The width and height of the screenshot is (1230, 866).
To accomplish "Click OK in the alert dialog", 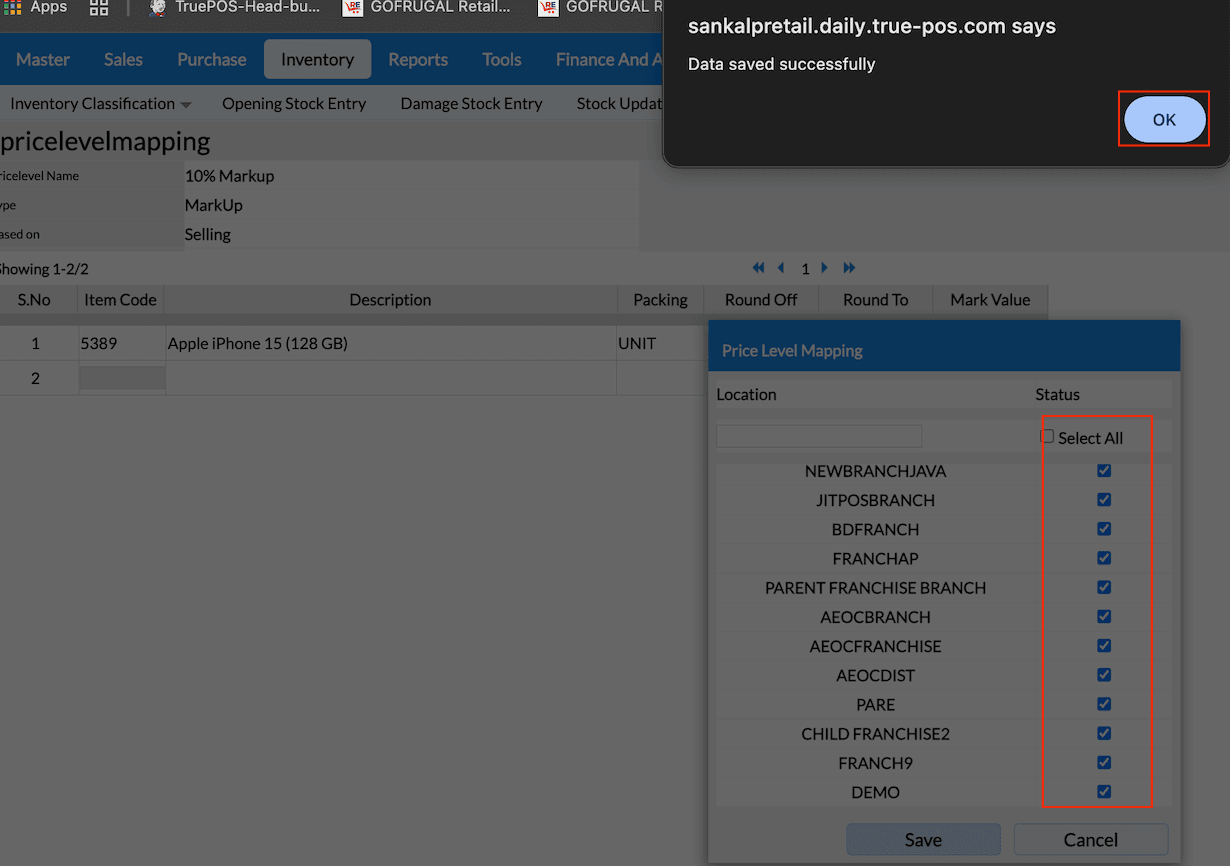I will pyautogui.click(x=1164, y=119).
